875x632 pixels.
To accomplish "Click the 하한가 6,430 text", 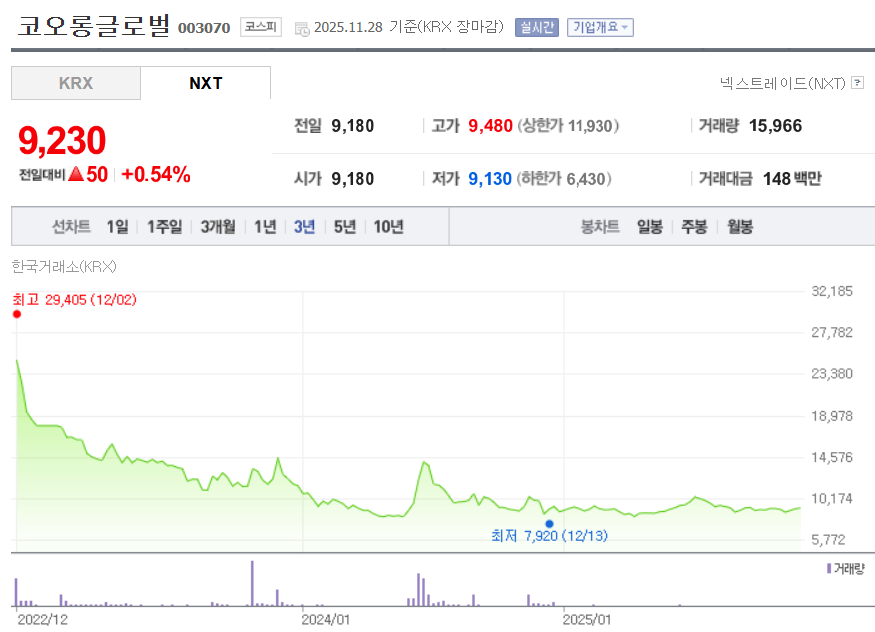I will [564, 179].
